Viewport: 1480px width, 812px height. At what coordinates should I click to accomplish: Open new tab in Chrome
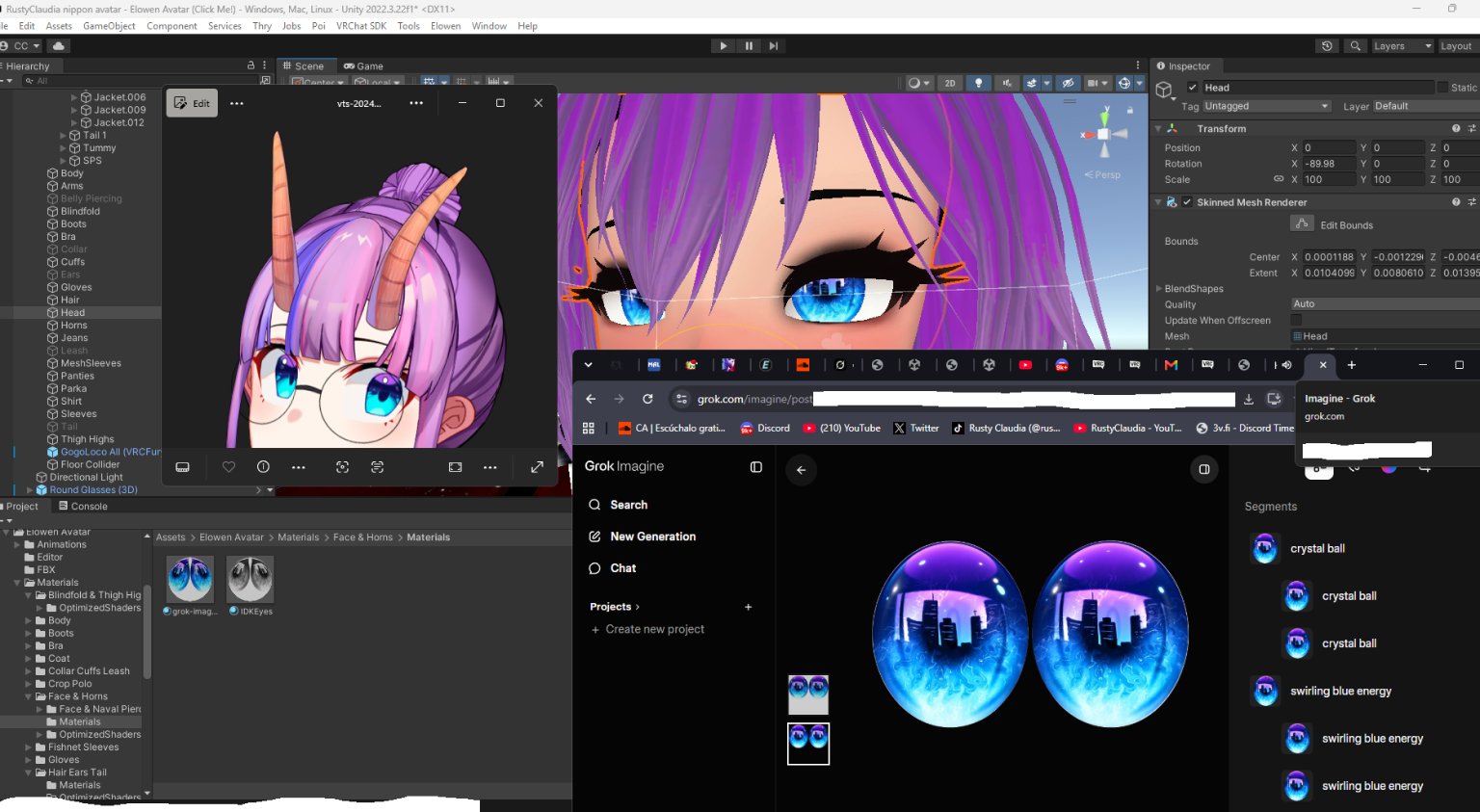[1351, 365]
